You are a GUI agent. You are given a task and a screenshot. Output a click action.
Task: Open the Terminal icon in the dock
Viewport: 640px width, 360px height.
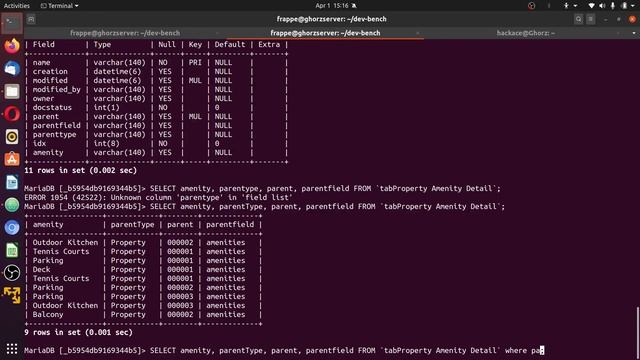click(x=12, y=23)
